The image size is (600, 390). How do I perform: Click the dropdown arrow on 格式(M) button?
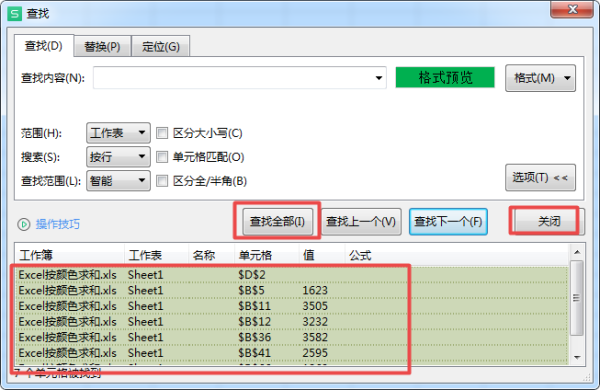click(x=567, y=78)
